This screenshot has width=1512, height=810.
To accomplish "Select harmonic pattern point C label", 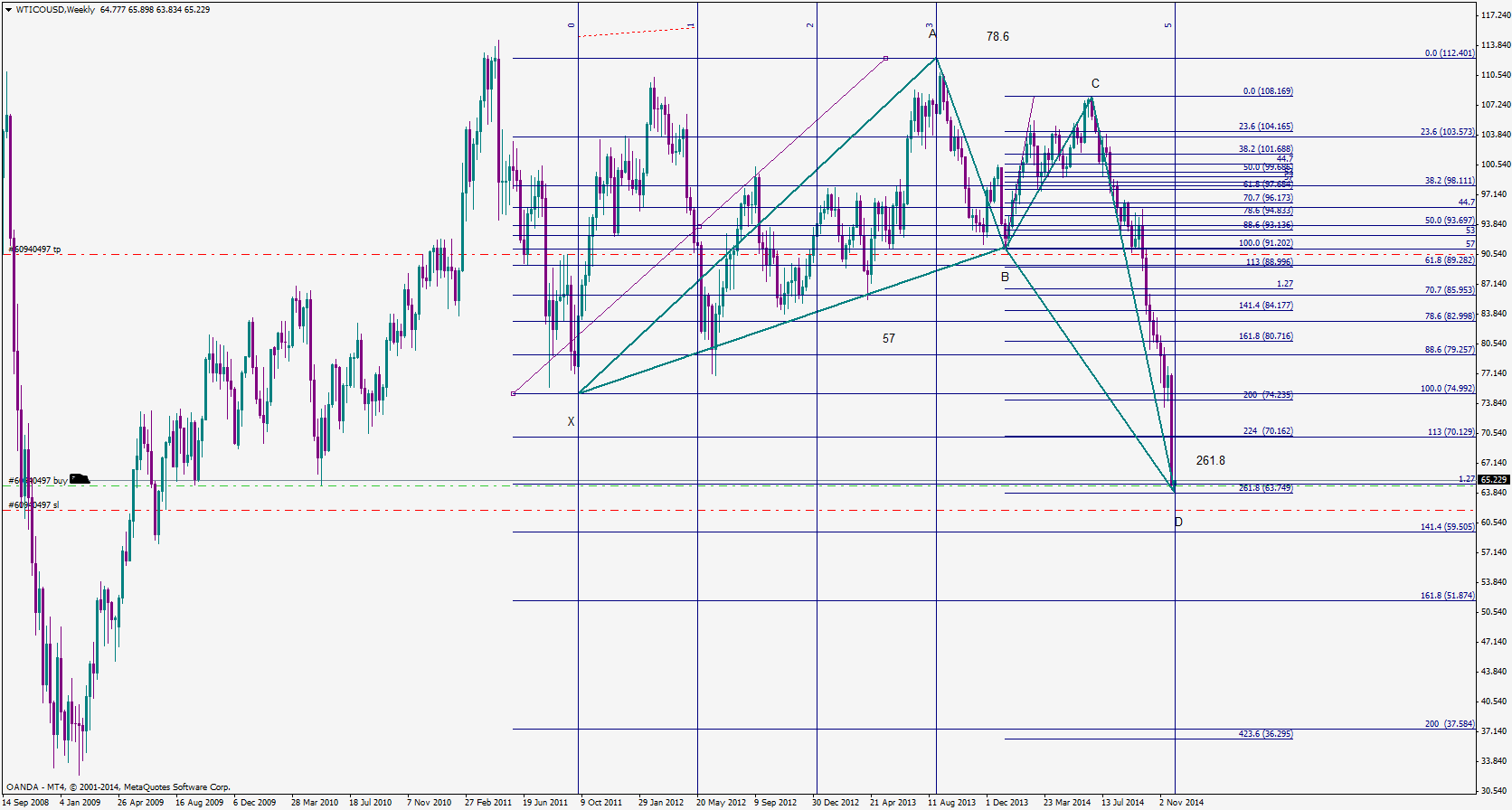I will (1095, 83).
